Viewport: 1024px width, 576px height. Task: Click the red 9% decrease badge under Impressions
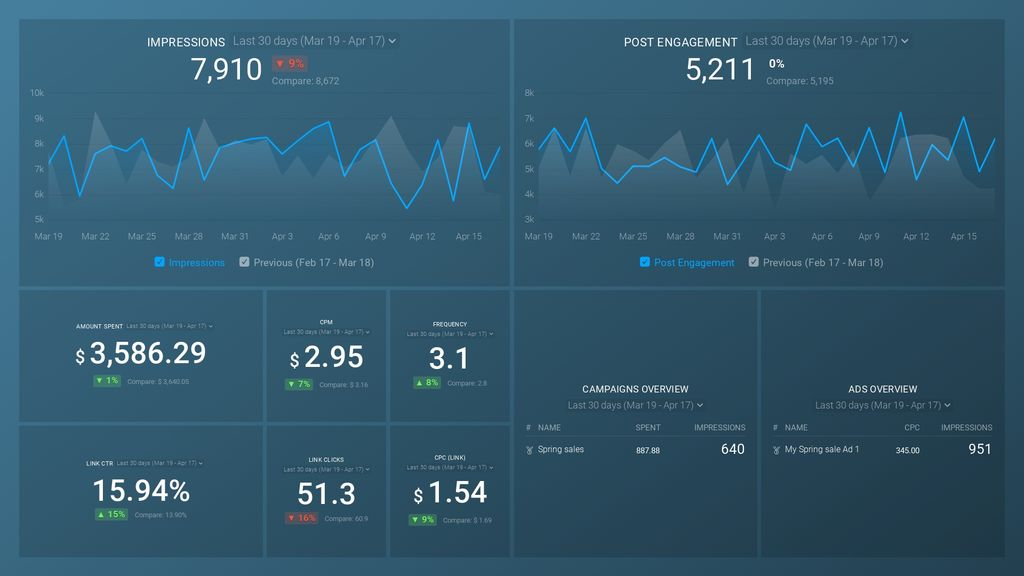[290, 63]
